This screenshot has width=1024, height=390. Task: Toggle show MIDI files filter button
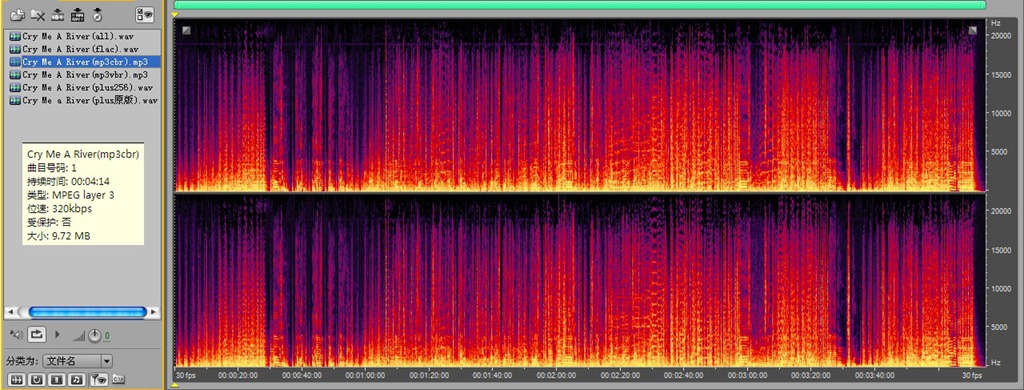click(77, 379)
